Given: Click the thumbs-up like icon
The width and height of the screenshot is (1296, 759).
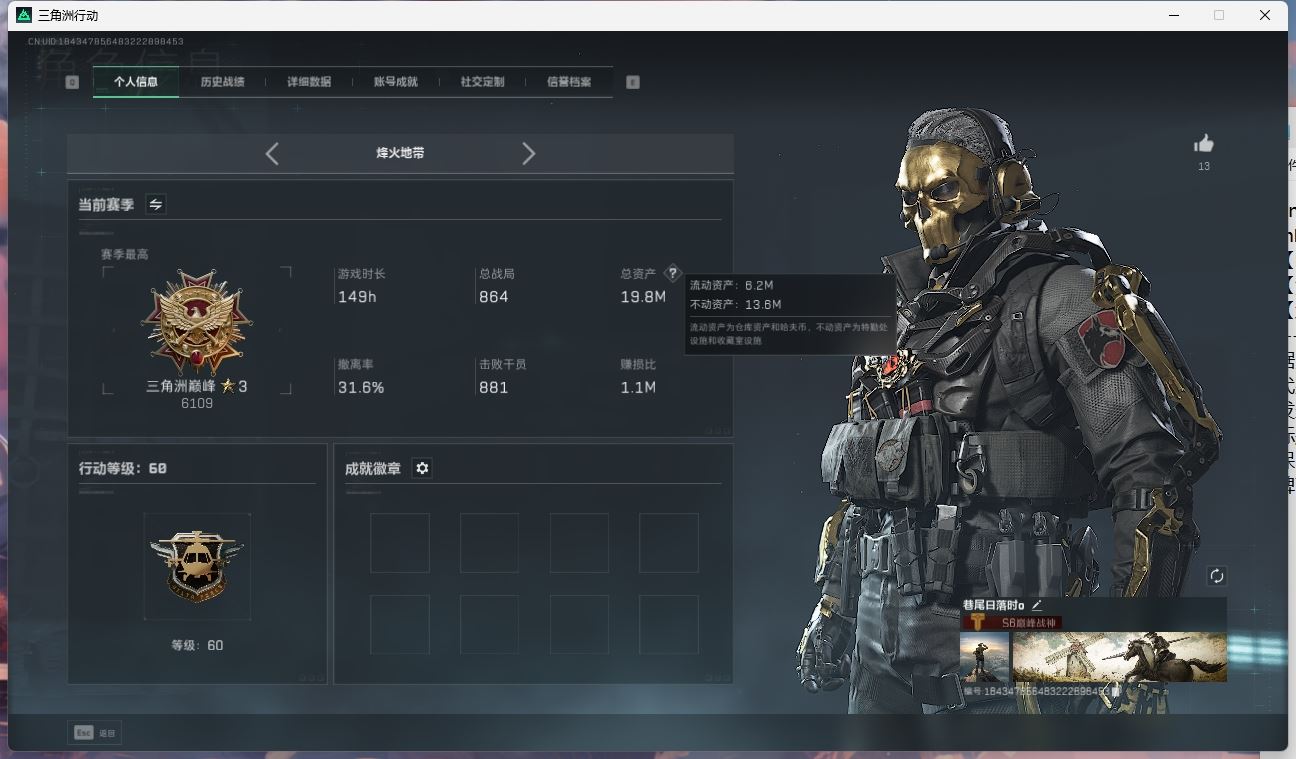Looking at the screenshot, I should click(1203, 144).
